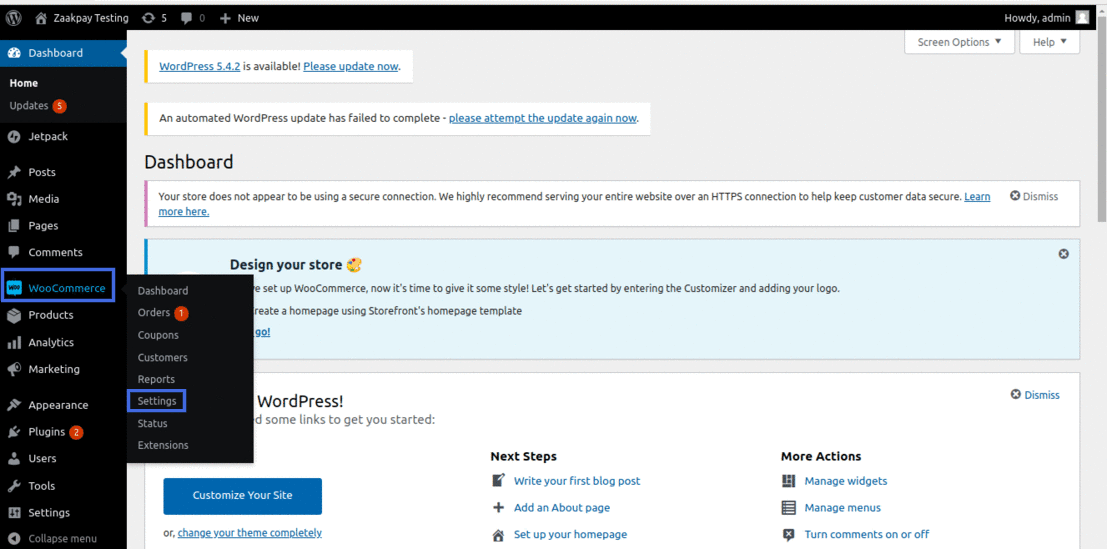Click the Dashboard gauge icon in sidebar

[13, 53]
